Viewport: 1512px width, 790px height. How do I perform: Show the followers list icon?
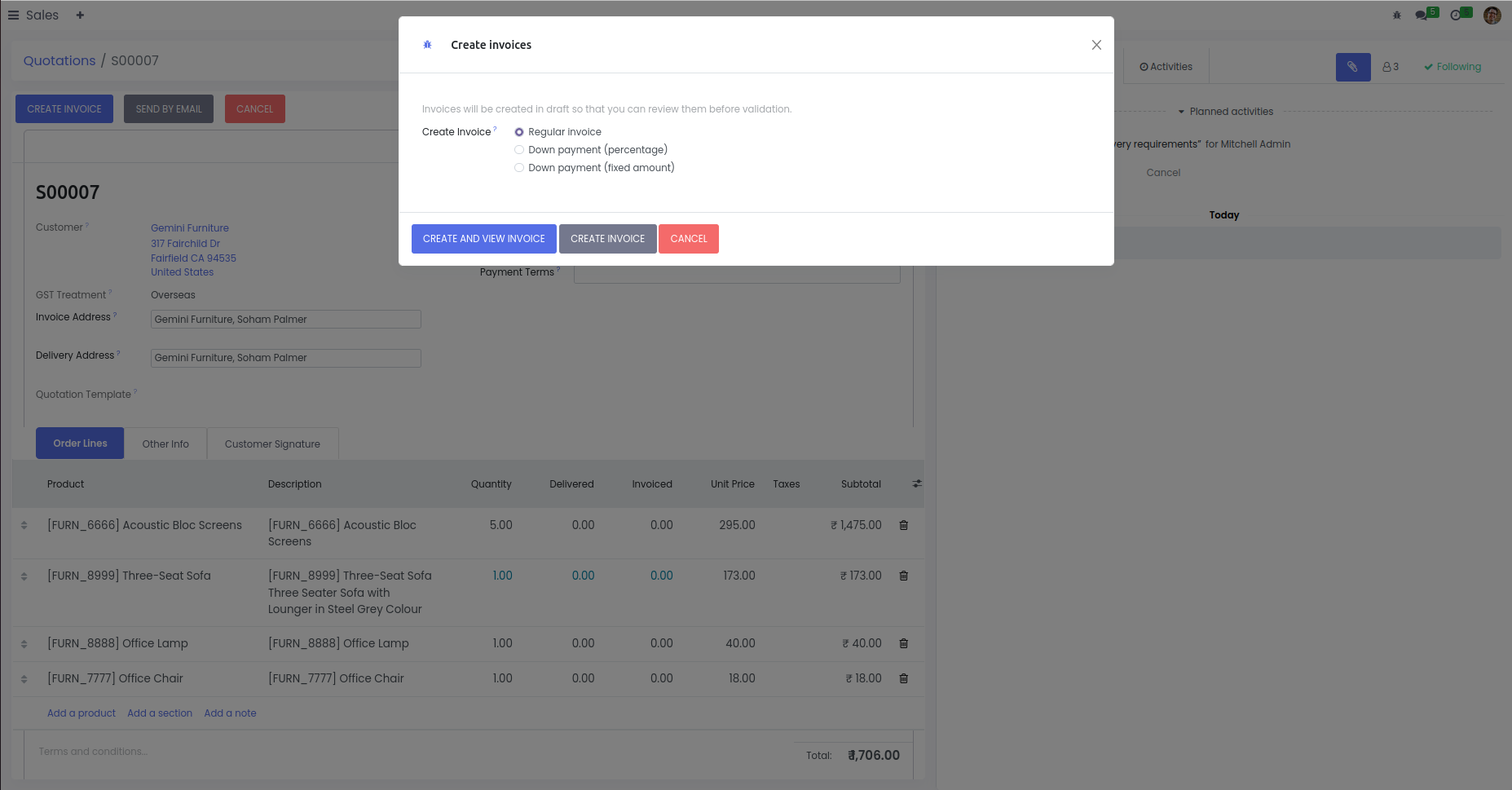1391,67
